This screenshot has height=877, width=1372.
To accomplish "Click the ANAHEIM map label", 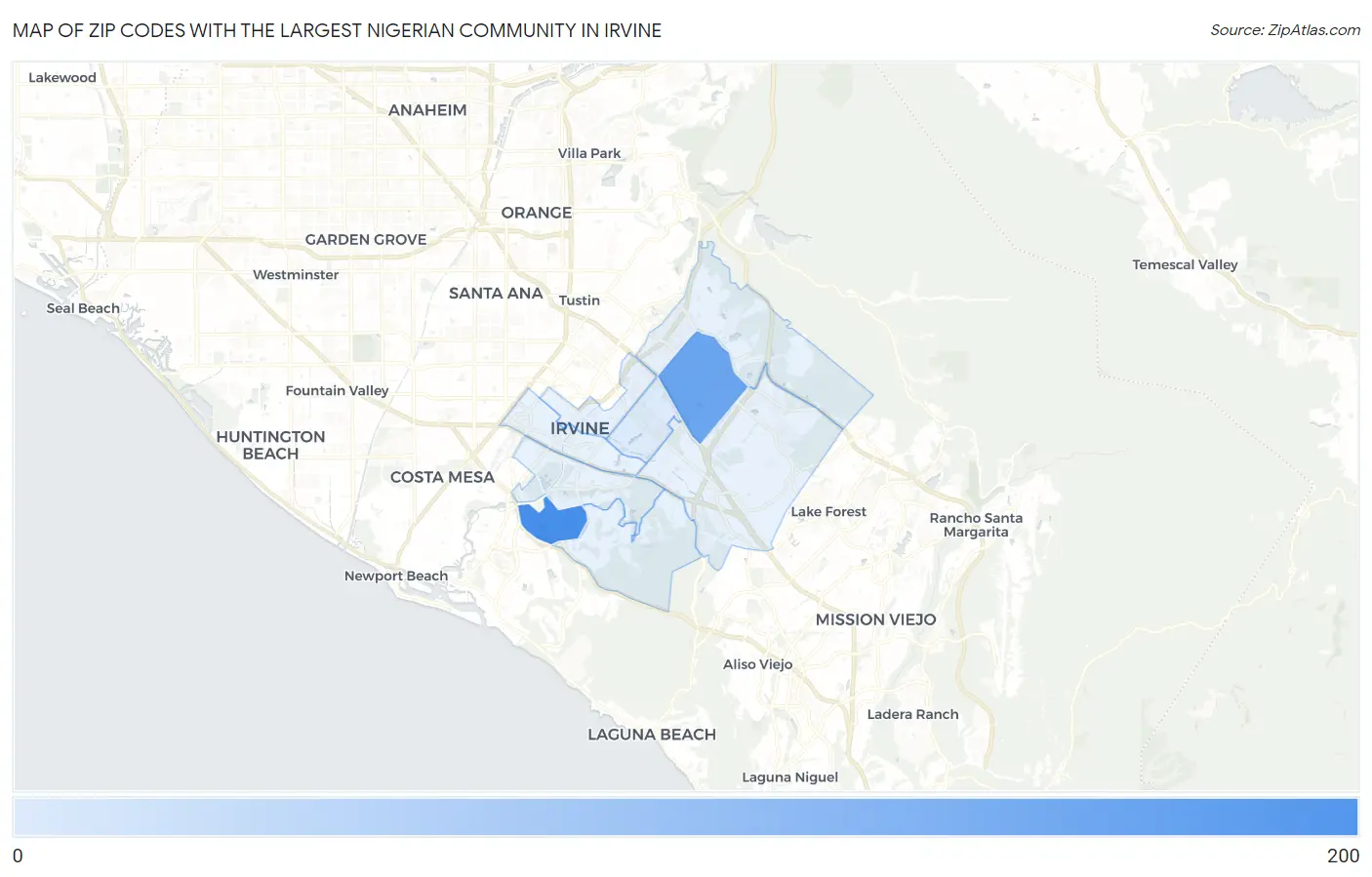I will point(427,110).
